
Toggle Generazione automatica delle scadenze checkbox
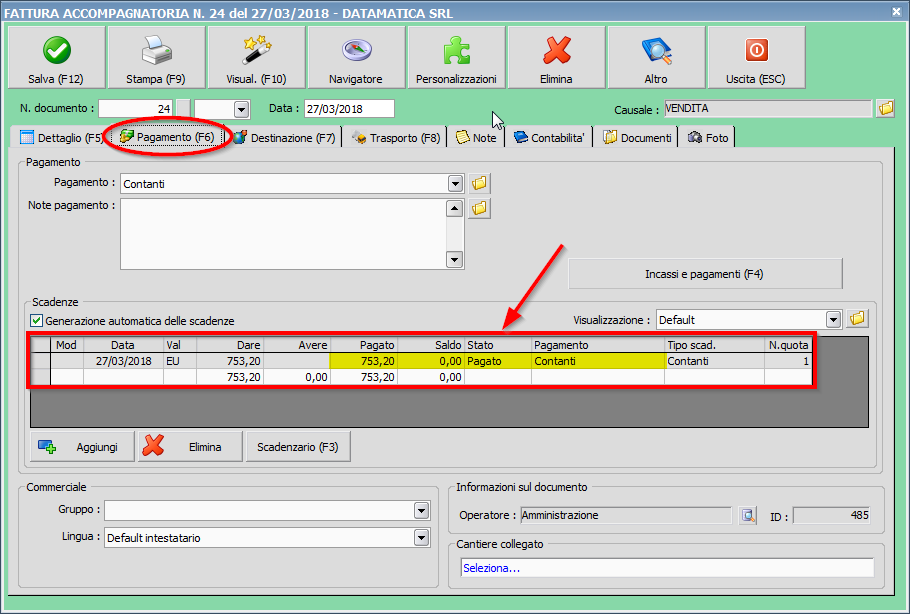[37, 320]
